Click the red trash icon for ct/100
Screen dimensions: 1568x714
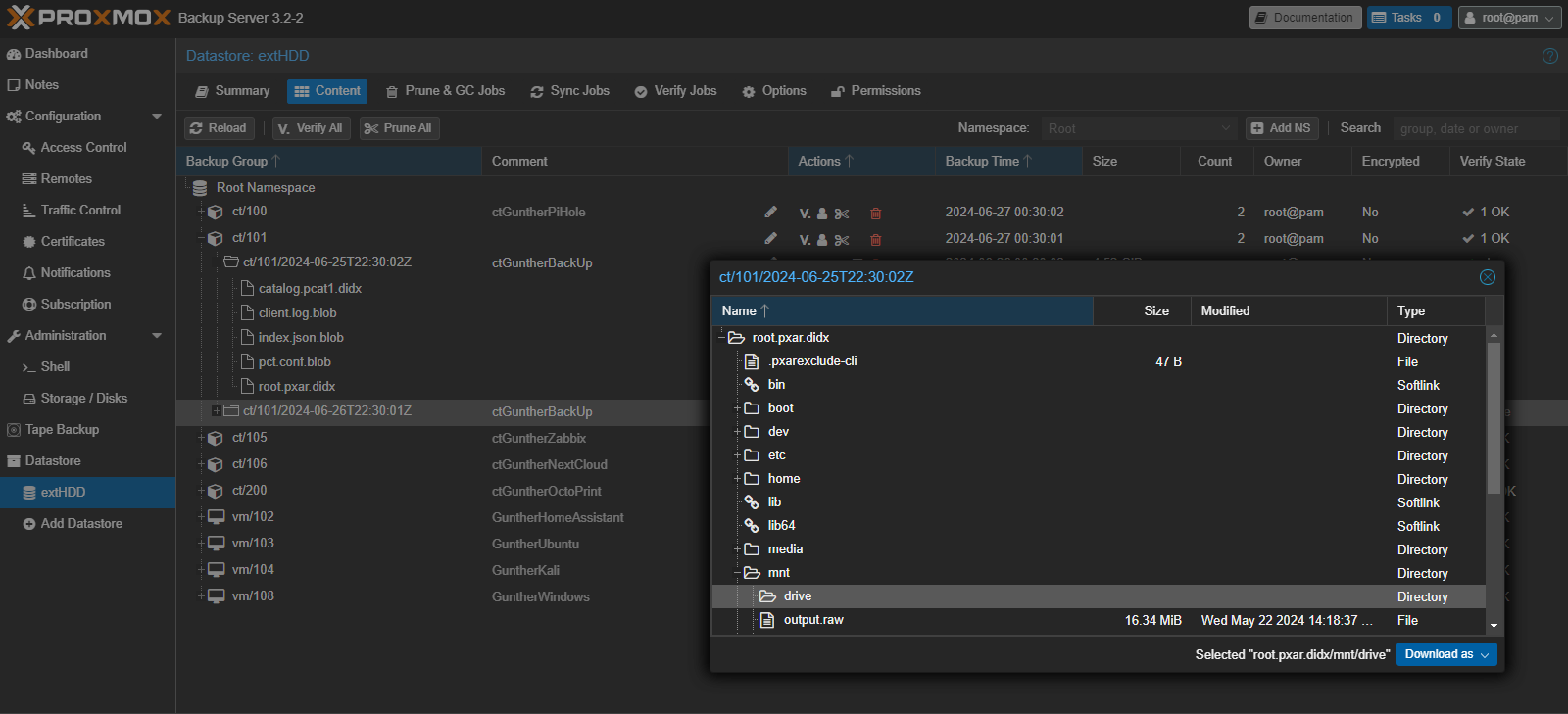pyautogui.click(x=876, y=213)
